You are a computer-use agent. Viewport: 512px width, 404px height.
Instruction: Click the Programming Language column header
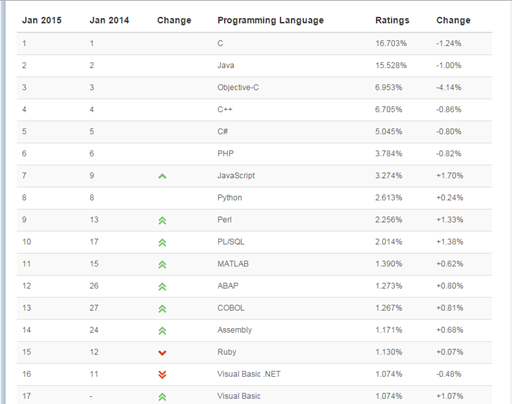click(270, 20)
